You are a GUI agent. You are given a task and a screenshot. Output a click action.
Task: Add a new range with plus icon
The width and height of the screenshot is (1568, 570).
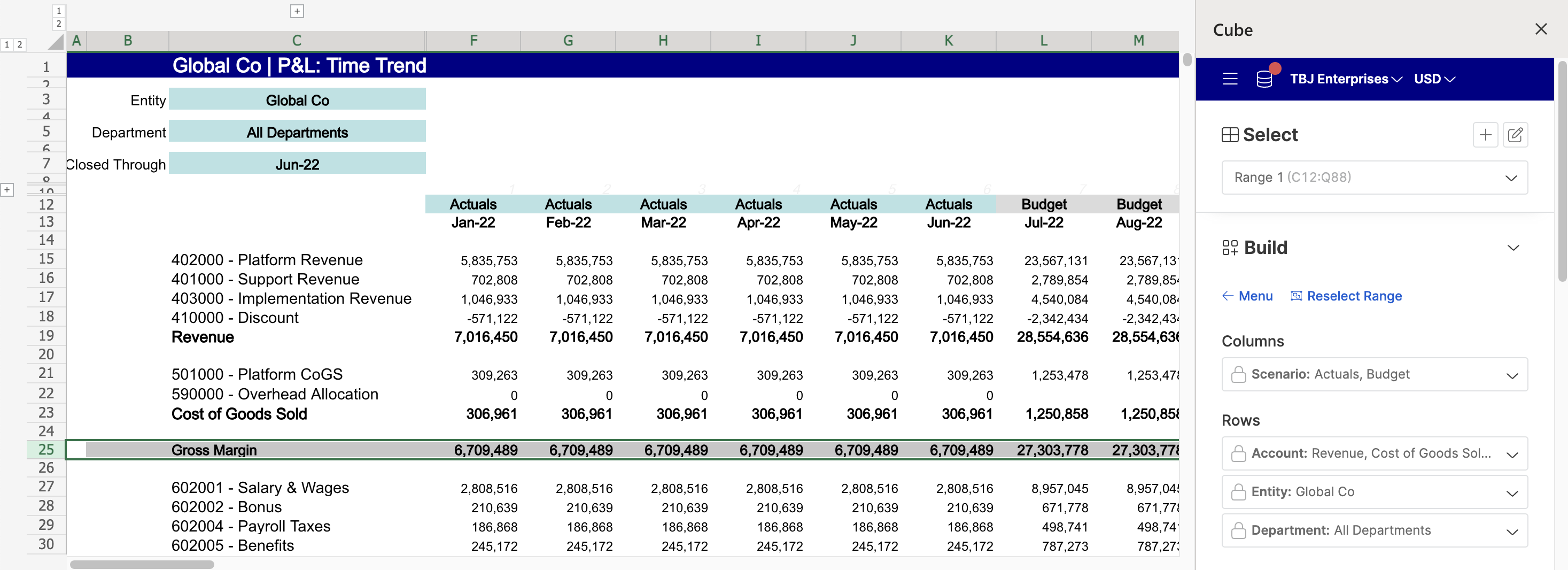1485,135
